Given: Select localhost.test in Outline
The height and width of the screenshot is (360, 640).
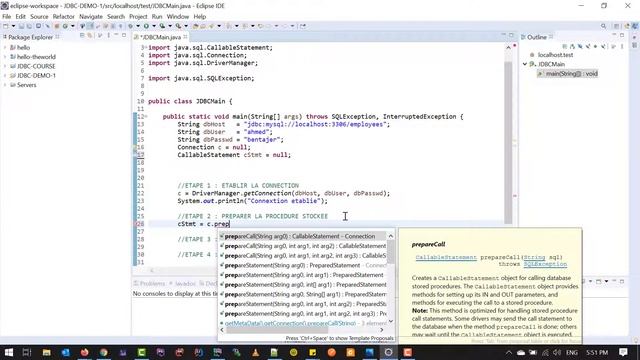Looking at the screenshot, I should pos(555,55).
